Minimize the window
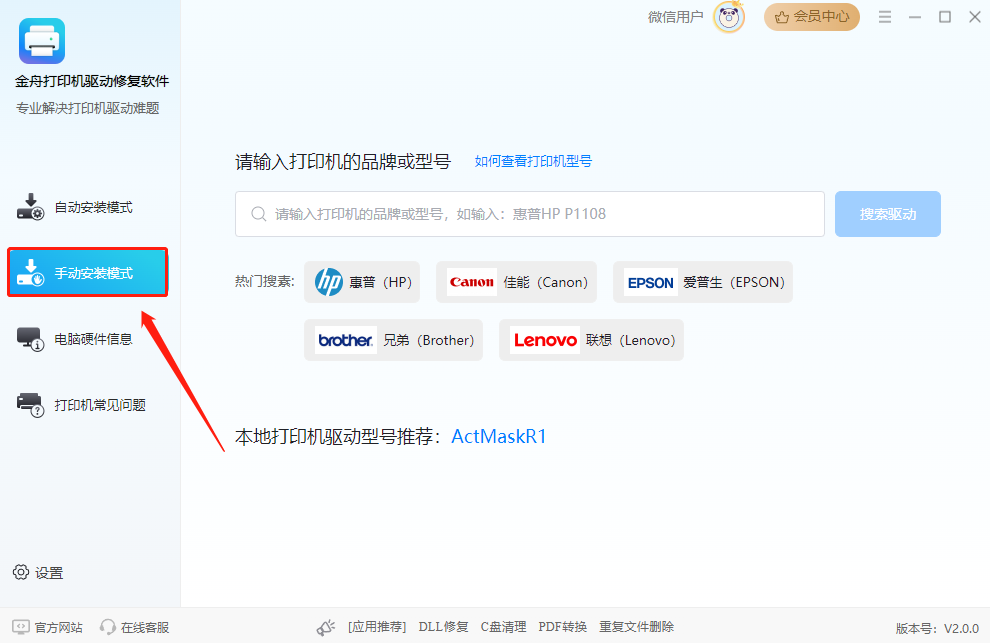Screen dimensions: 990x643 tap(915, 17)
